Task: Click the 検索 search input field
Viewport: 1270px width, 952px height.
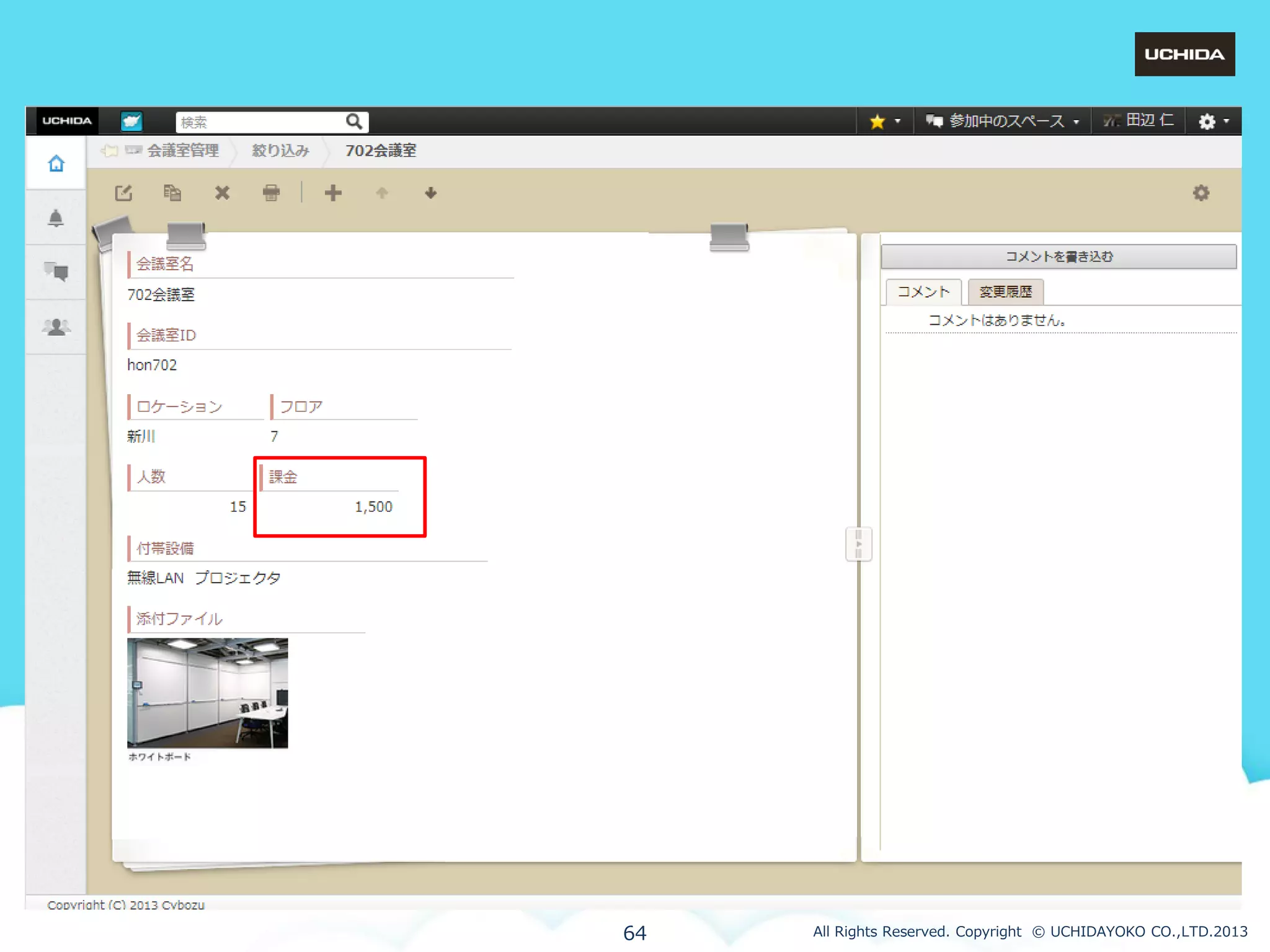Action: coord(260,122)
